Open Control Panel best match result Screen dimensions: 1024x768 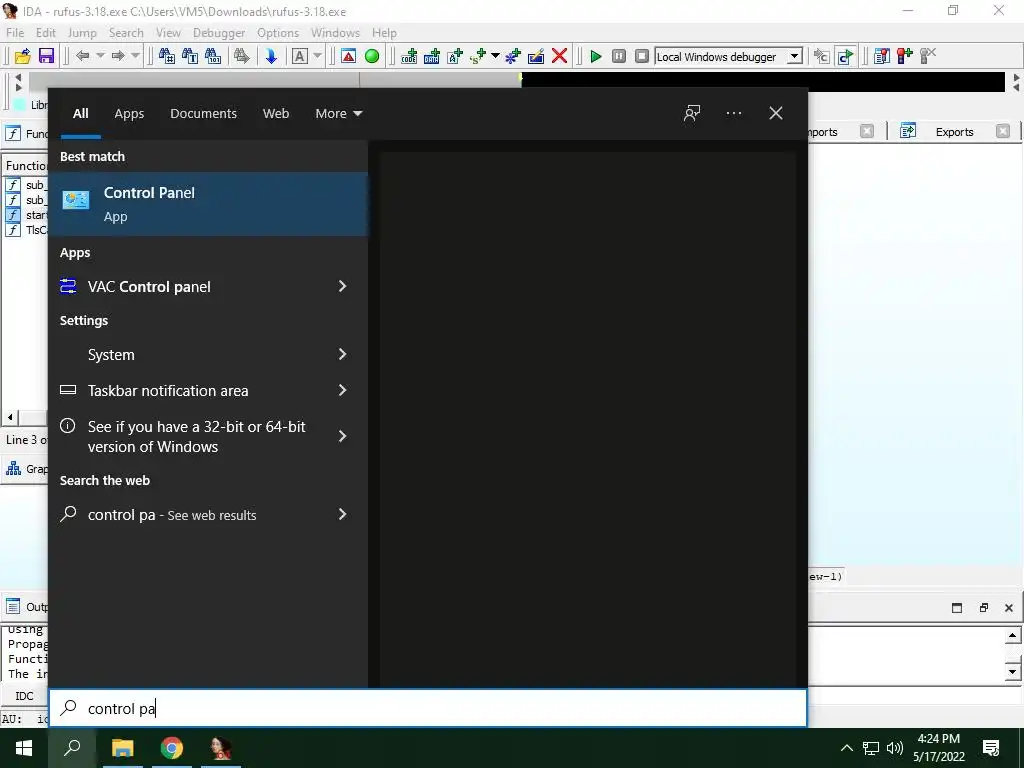click(x=208, y=204)
